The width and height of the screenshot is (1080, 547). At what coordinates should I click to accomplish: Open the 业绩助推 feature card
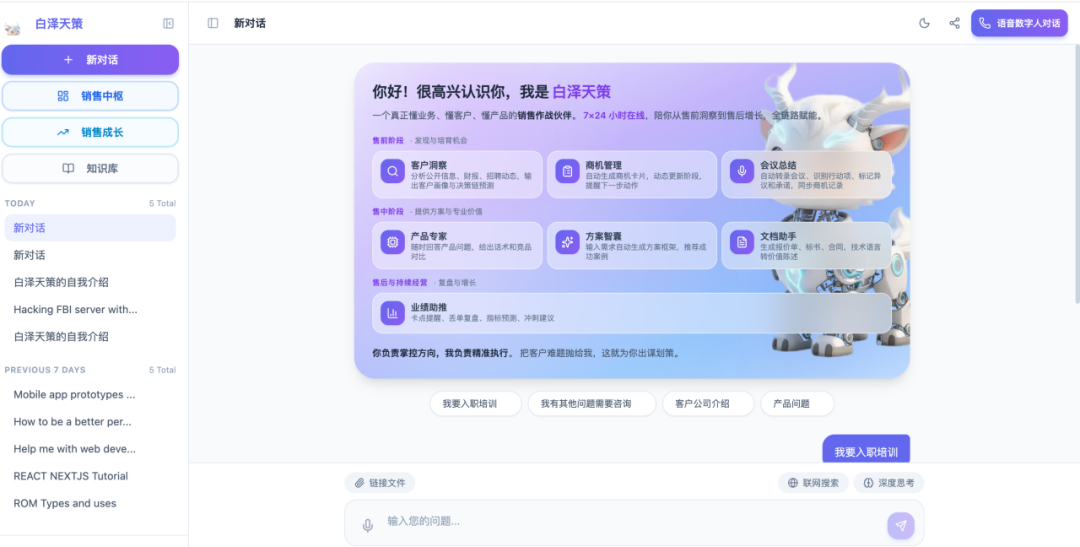click(x=632, y=313)
